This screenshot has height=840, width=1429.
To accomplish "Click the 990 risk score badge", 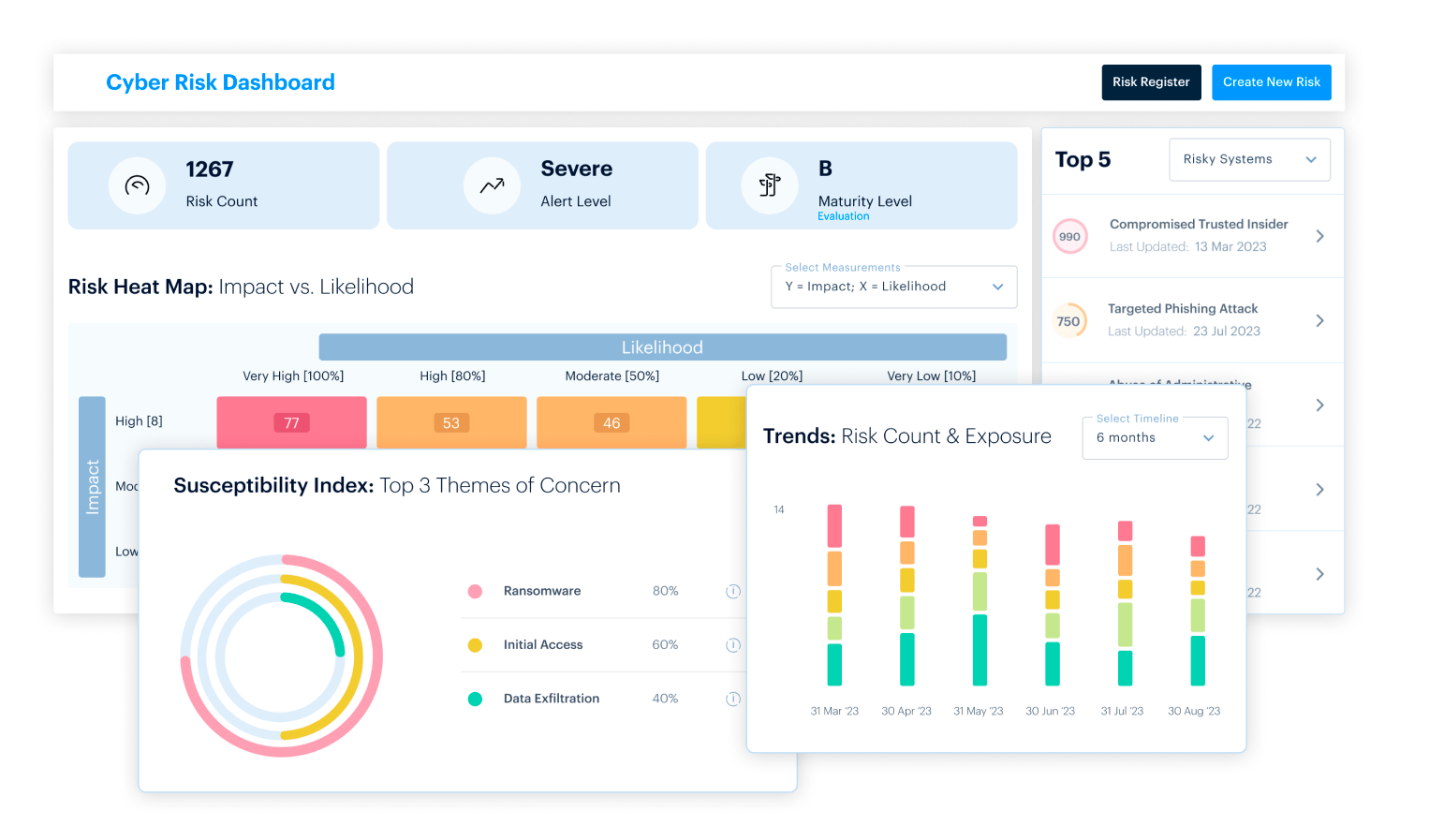I will 1069,237.
